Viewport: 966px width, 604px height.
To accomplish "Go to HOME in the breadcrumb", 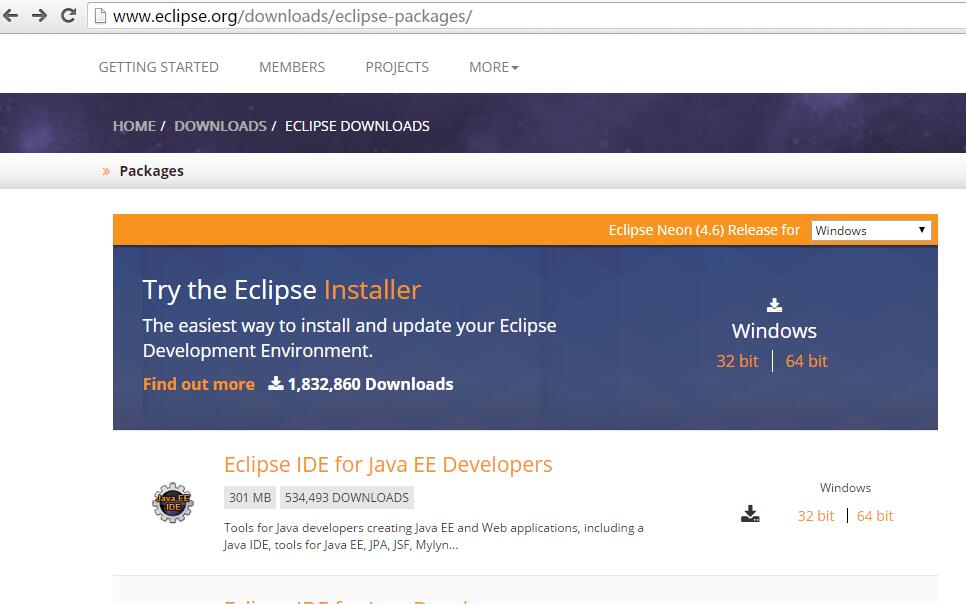I will tap(134, 126).
